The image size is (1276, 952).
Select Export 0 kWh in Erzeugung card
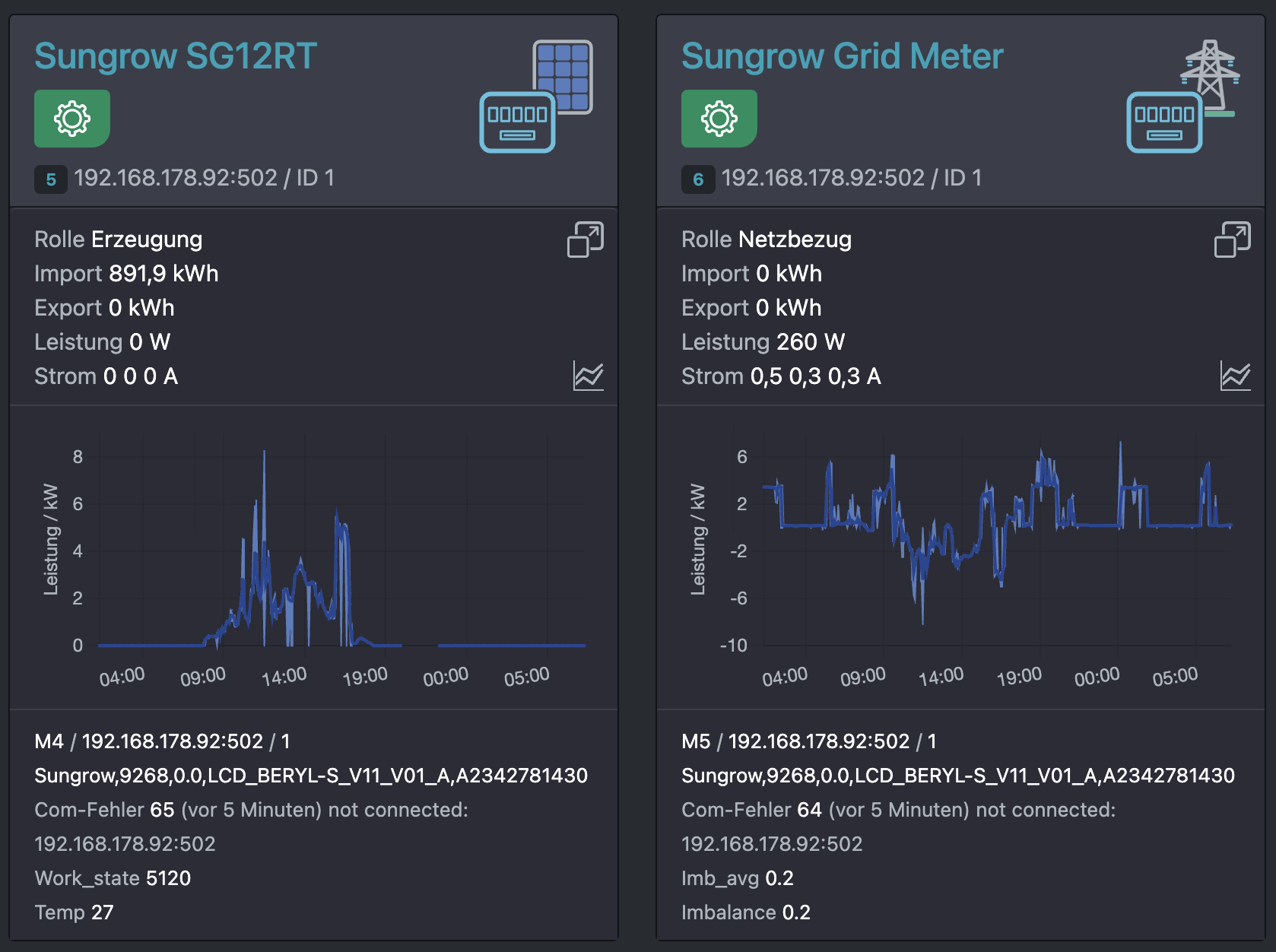(x=105, y=308)
